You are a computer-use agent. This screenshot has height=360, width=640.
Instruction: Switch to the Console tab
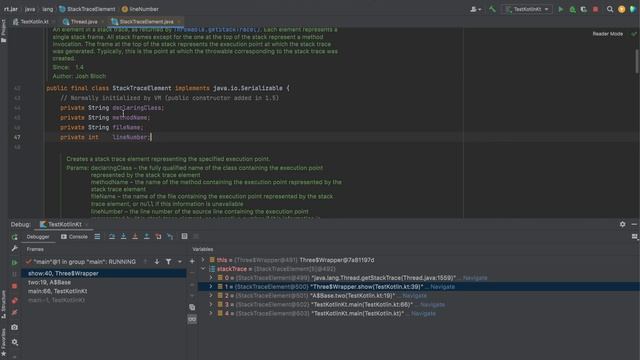tap(74, 237)
